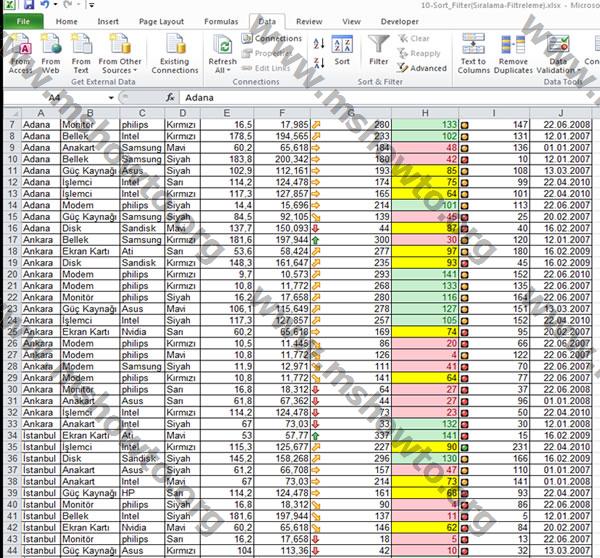Select column A header
The image size is (600, 558).
[41, 113]
